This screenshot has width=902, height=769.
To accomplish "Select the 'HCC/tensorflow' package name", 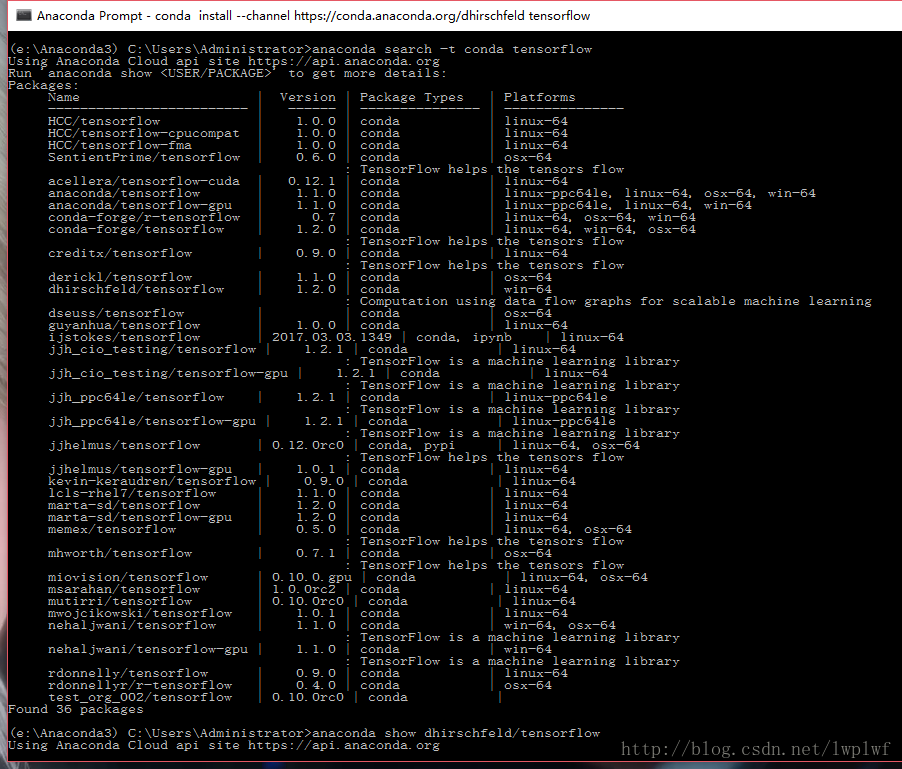I will (104, 121).
